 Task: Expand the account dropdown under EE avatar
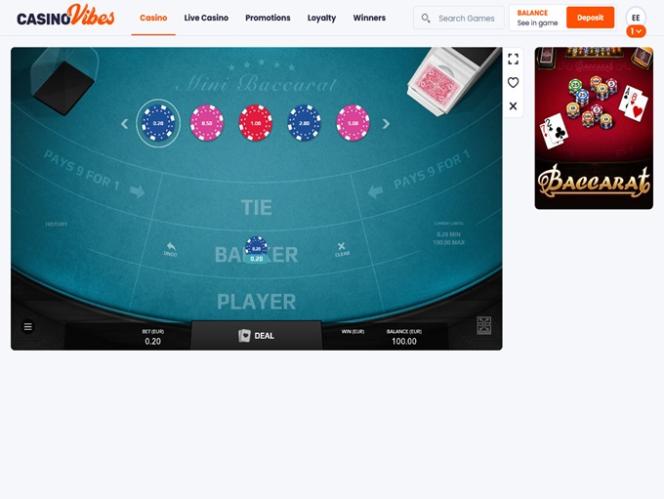(636, 31)
